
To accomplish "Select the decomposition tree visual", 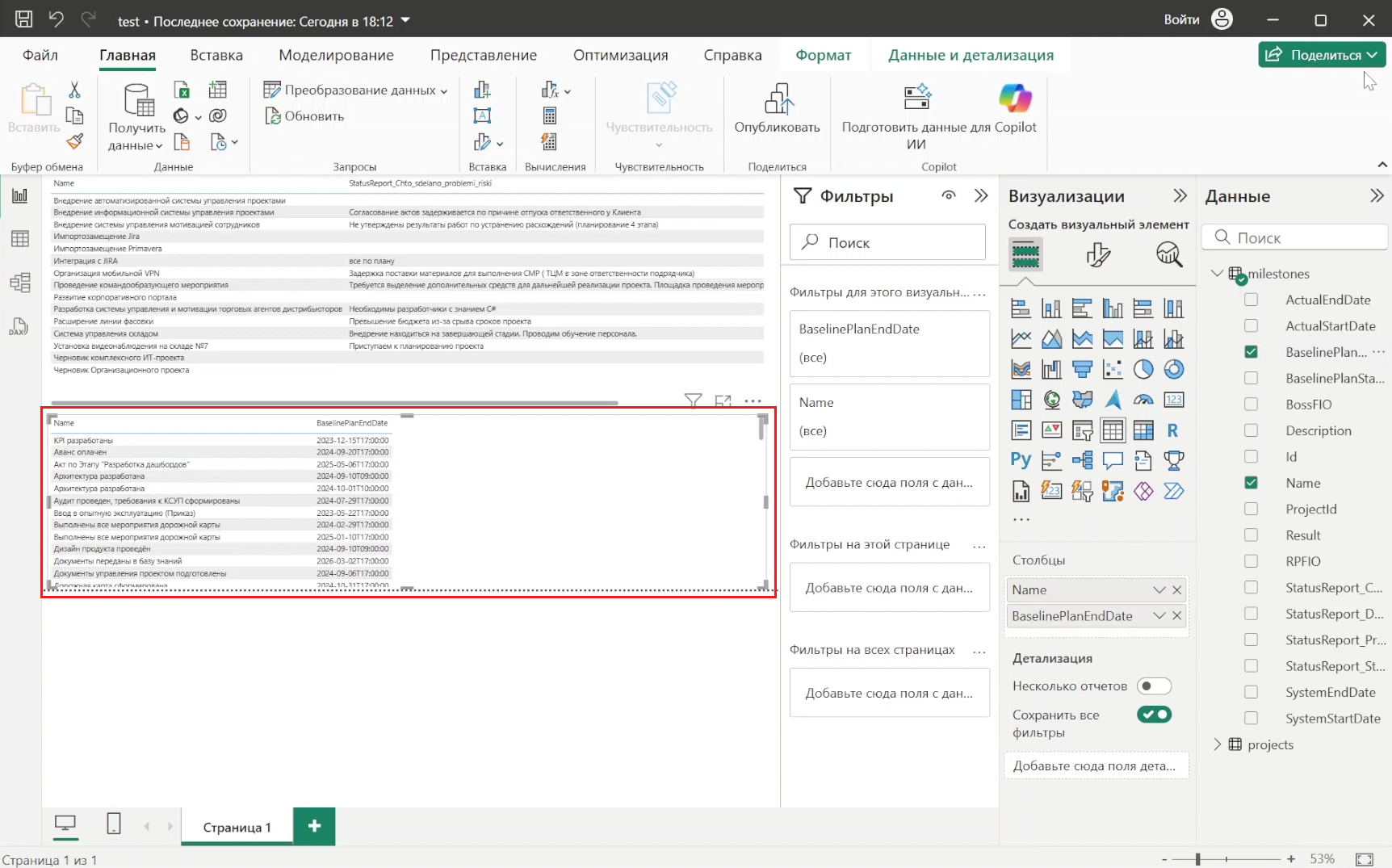I will pos(1082,460).
